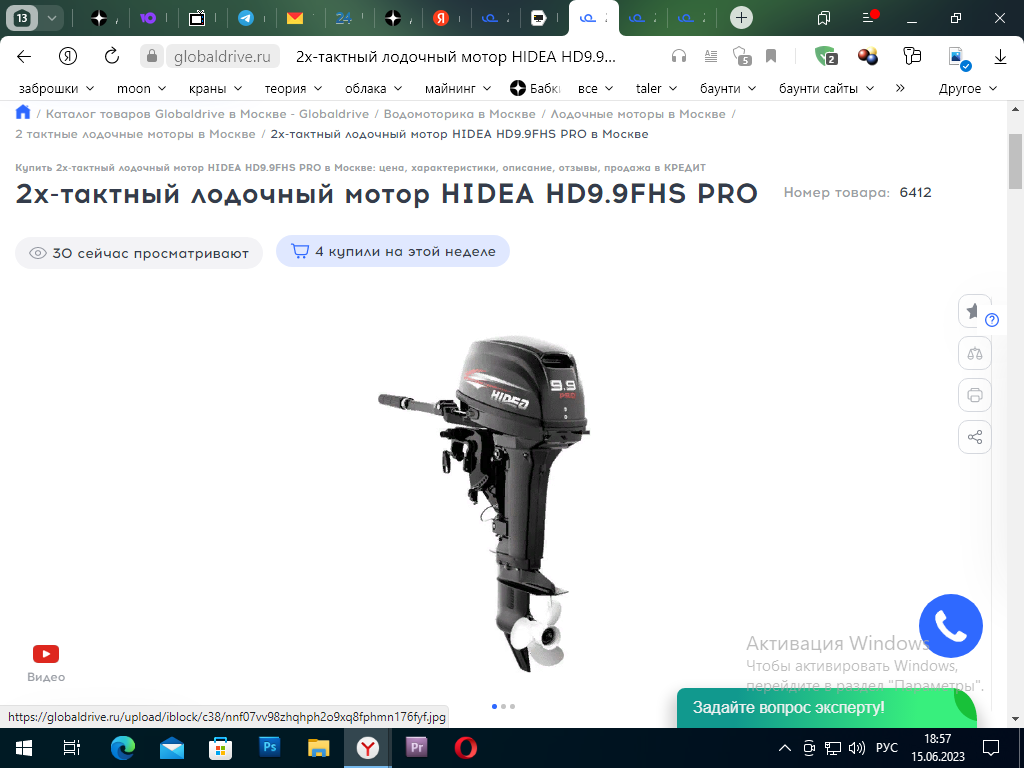Play the product Видео YouTube icon

point(46,654)
